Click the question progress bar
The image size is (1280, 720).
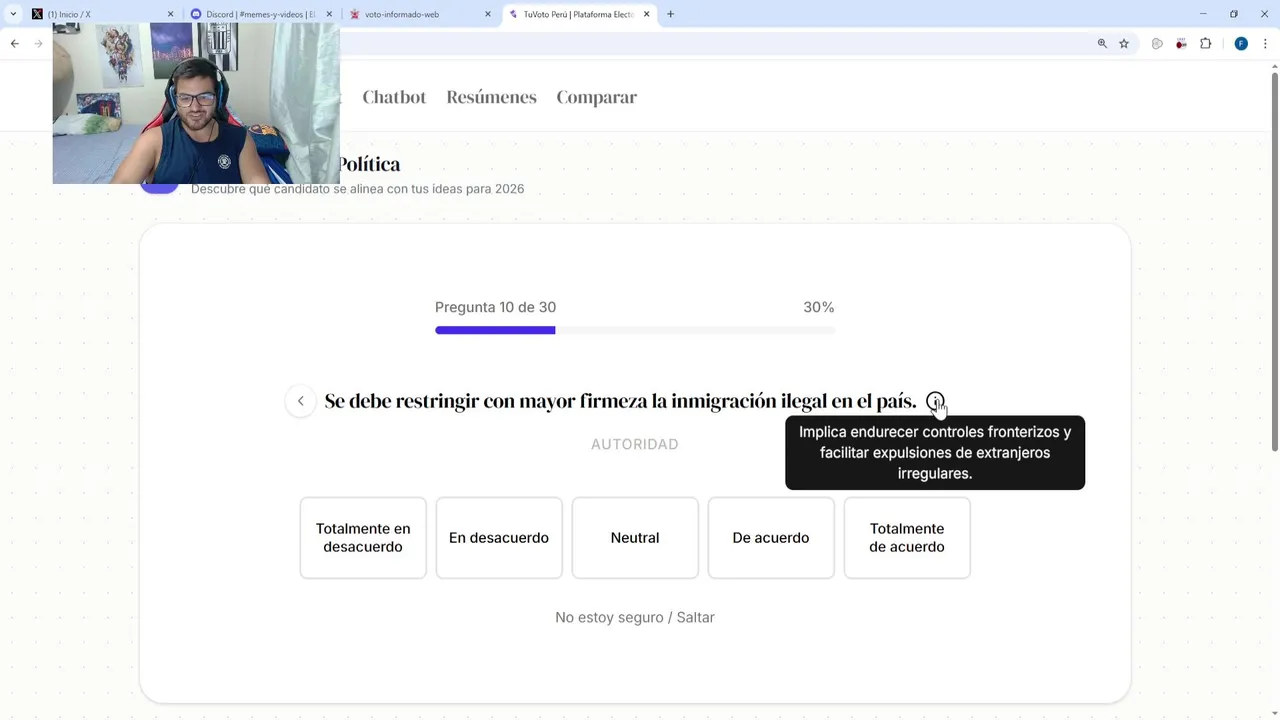[x=635, y=330]
